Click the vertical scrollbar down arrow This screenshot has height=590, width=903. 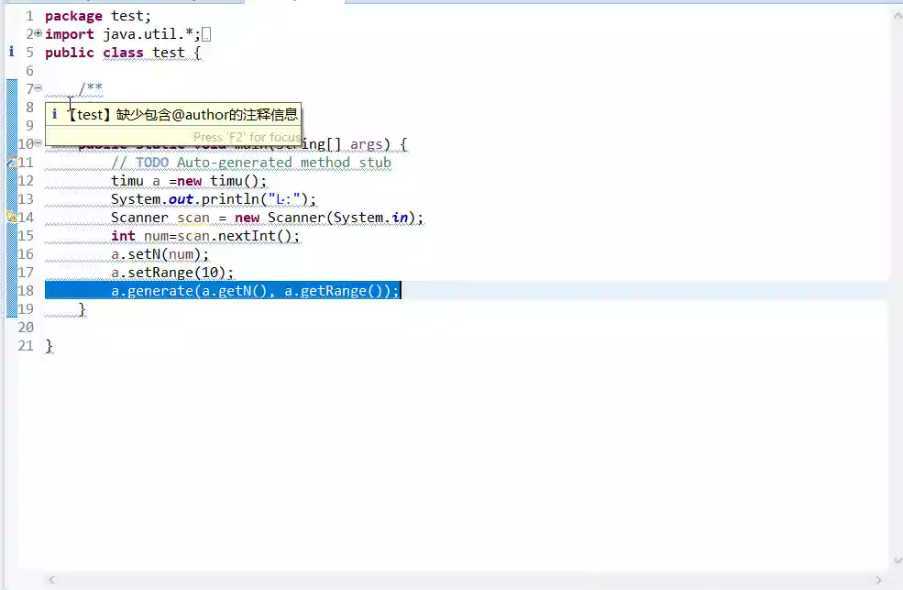point(897,559)
